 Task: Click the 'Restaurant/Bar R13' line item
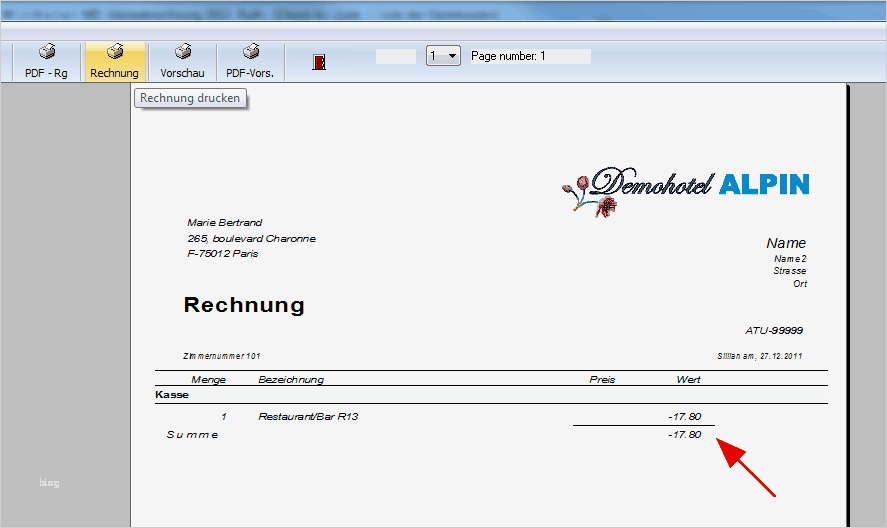308,417
